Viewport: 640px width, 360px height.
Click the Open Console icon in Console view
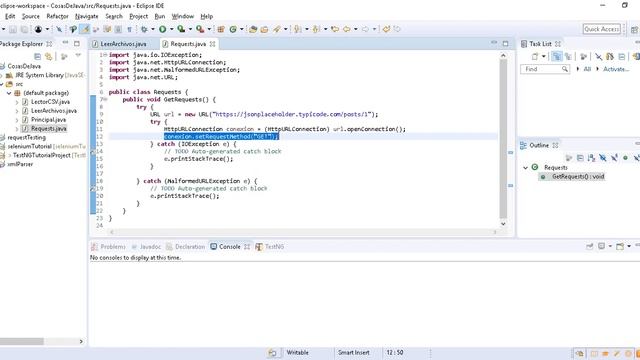620,246
